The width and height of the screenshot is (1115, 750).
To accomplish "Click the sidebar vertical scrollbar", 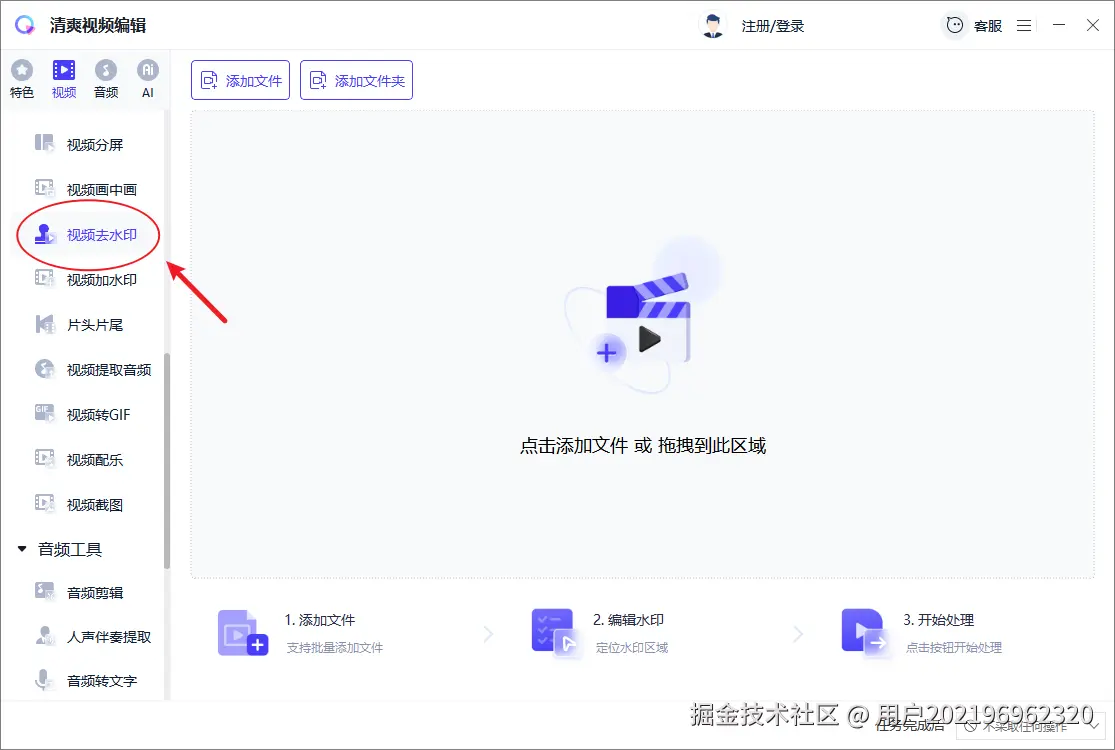I will pos(167,461).
